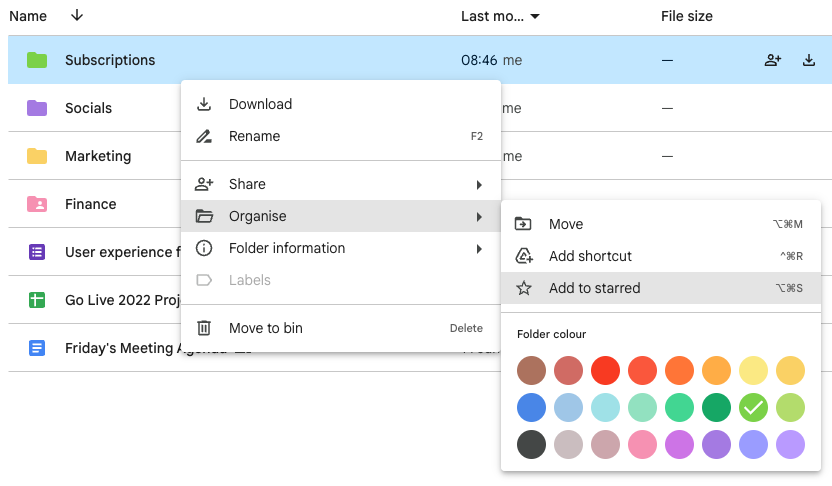Screen dimensions: 832x486
Task: Pick the light turquoise folder colour
Action: tap(605, 407)
